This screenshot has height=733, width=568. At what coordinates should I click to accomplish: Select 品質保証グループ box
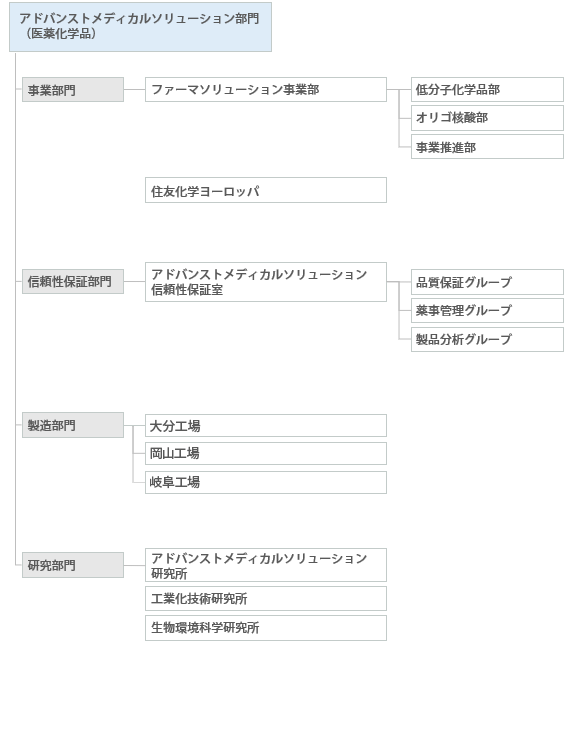487,282
